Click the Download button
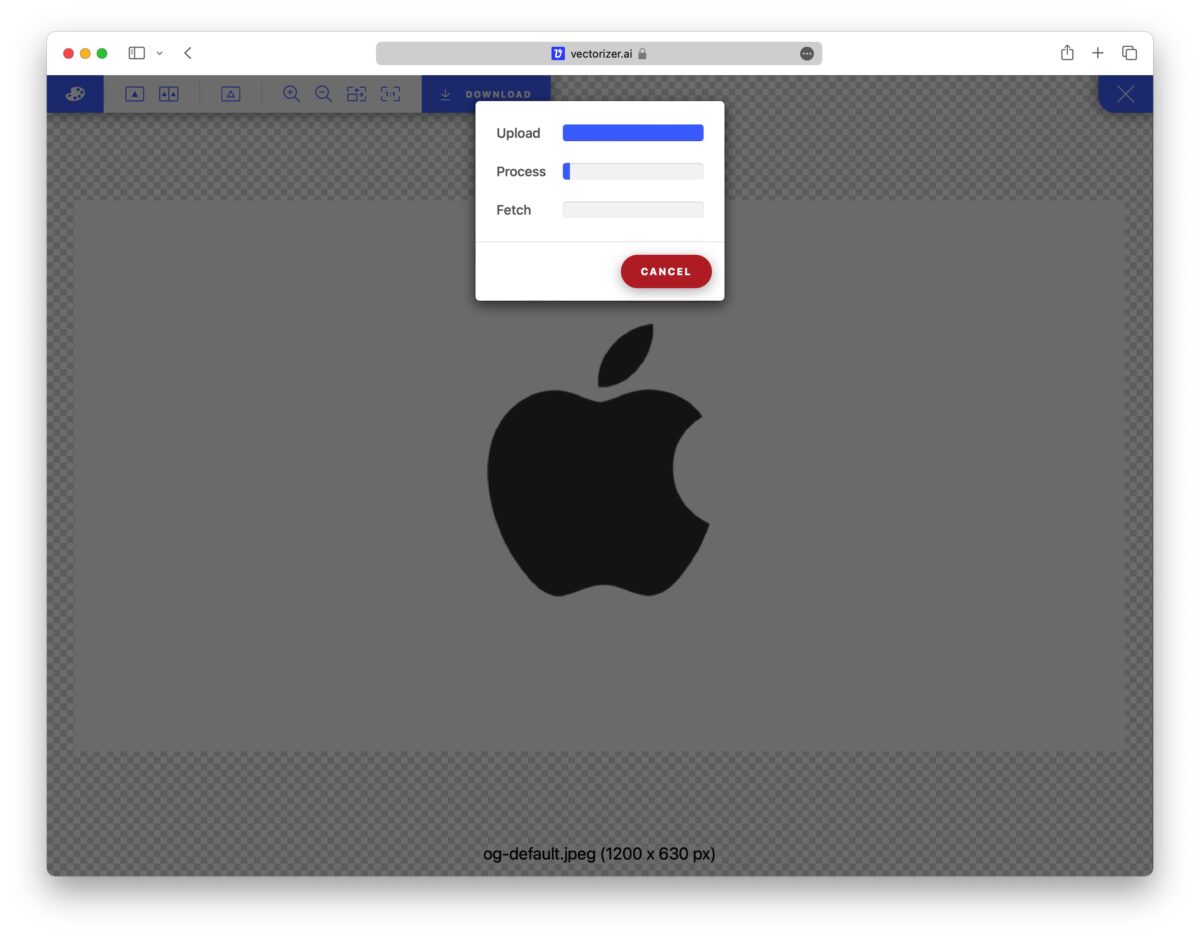The width and height of the screenshot is (1200, 938). pyautogui.click(x=486, y=94)
